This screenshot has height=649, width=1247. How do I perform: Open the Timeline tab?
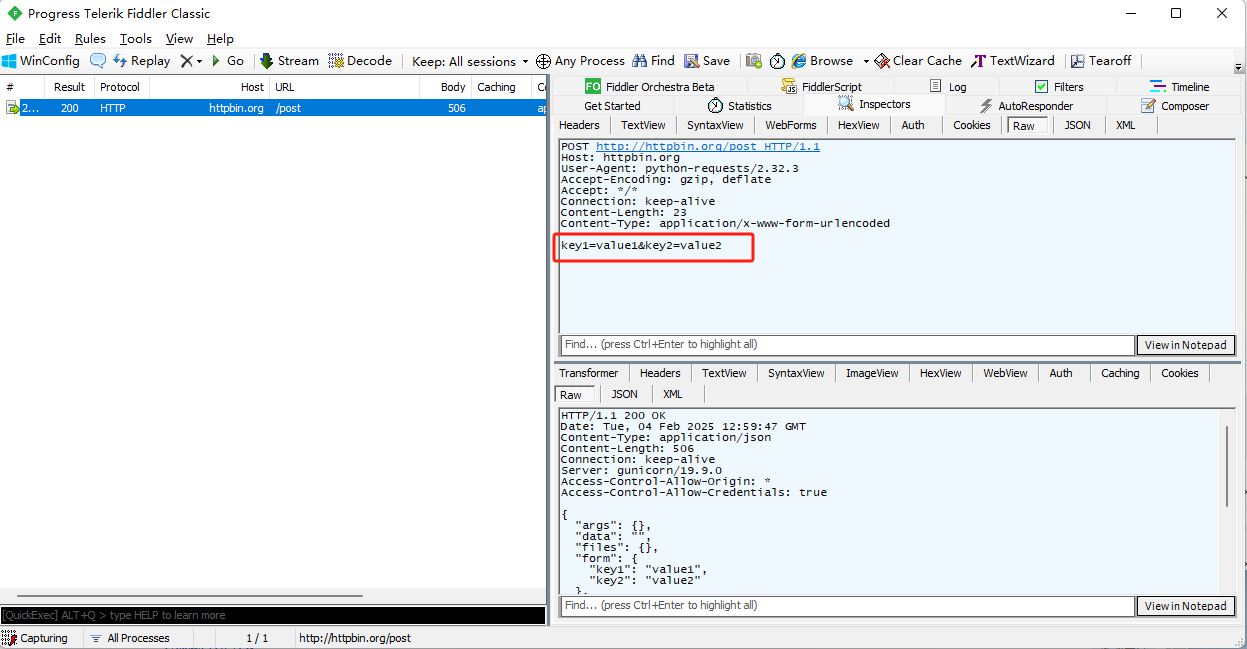pos(1180,87)
